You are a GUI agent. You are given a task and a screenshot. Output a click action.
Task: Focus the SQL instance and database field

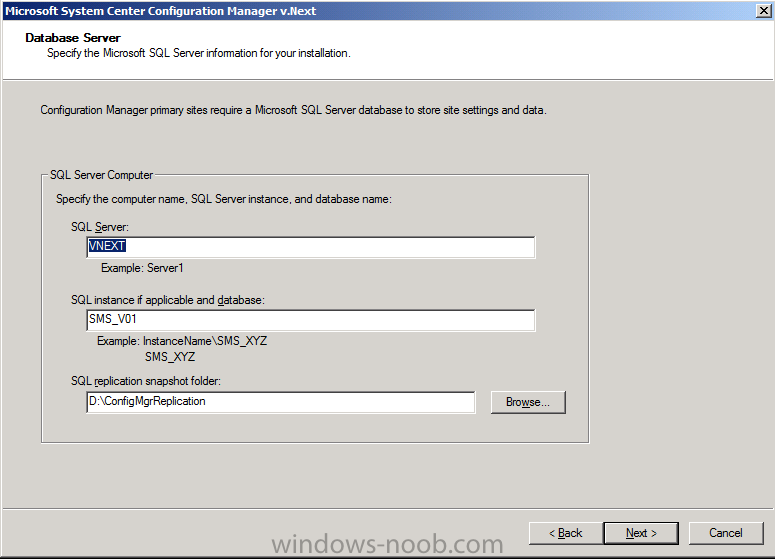310,320
